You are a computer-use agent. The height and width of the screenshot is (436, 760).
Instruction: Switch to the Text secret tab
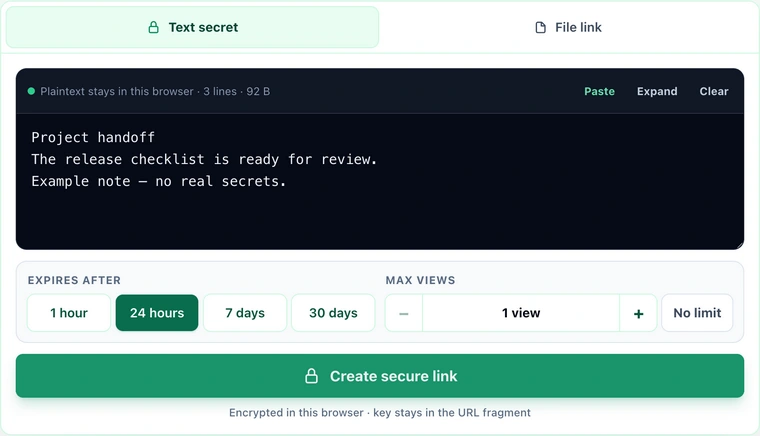click(x=192, y=27)
